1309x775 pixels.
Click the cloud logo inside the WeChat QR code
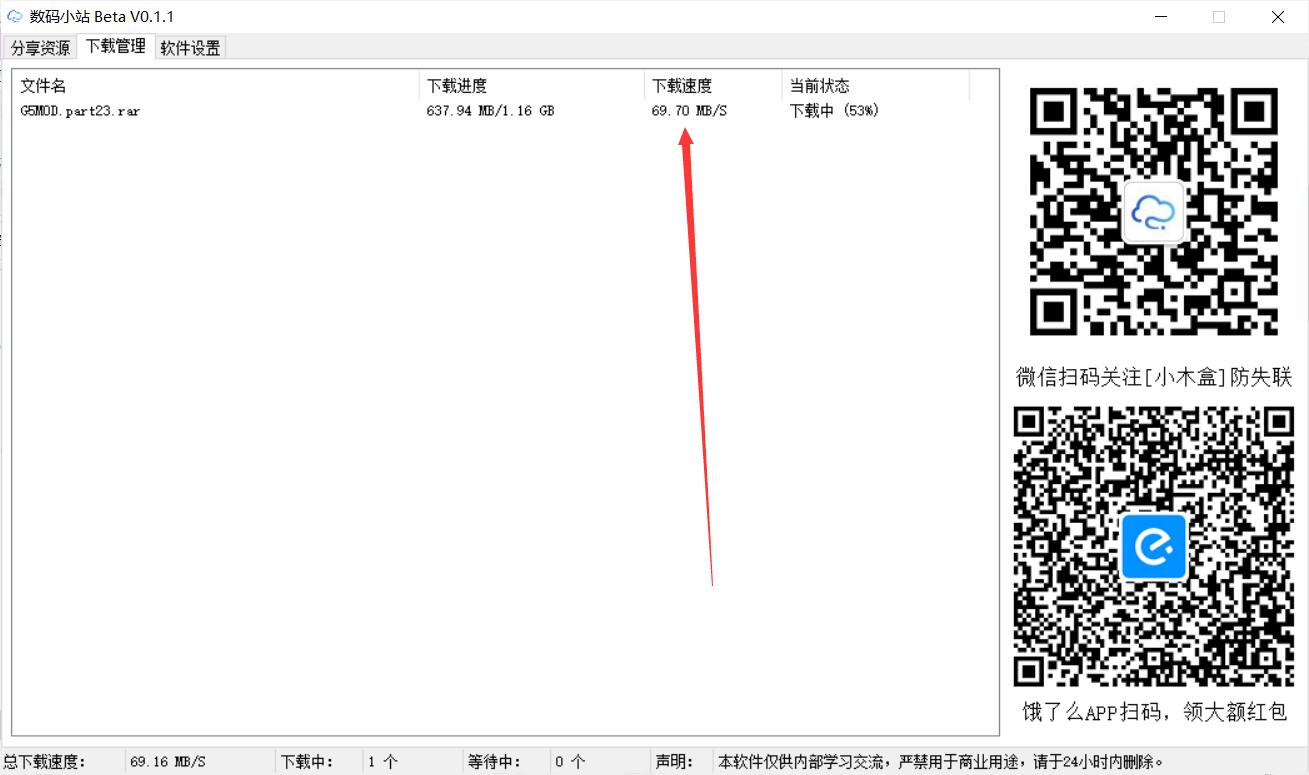click(x=1153, y=211)
